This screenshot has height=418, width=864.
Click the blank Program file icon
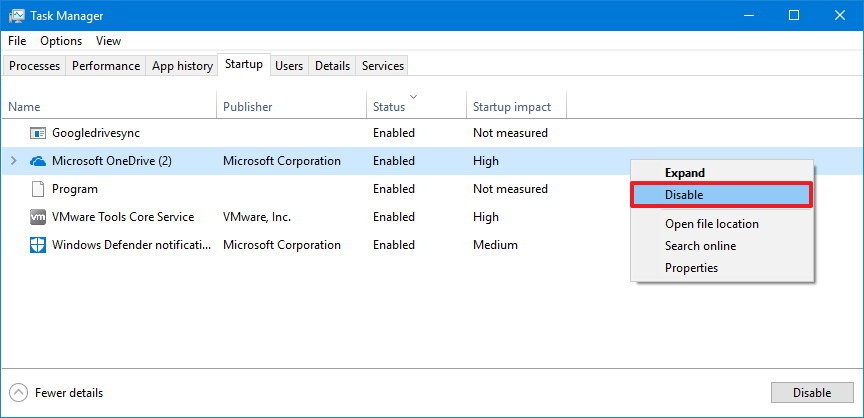[37, 189]
